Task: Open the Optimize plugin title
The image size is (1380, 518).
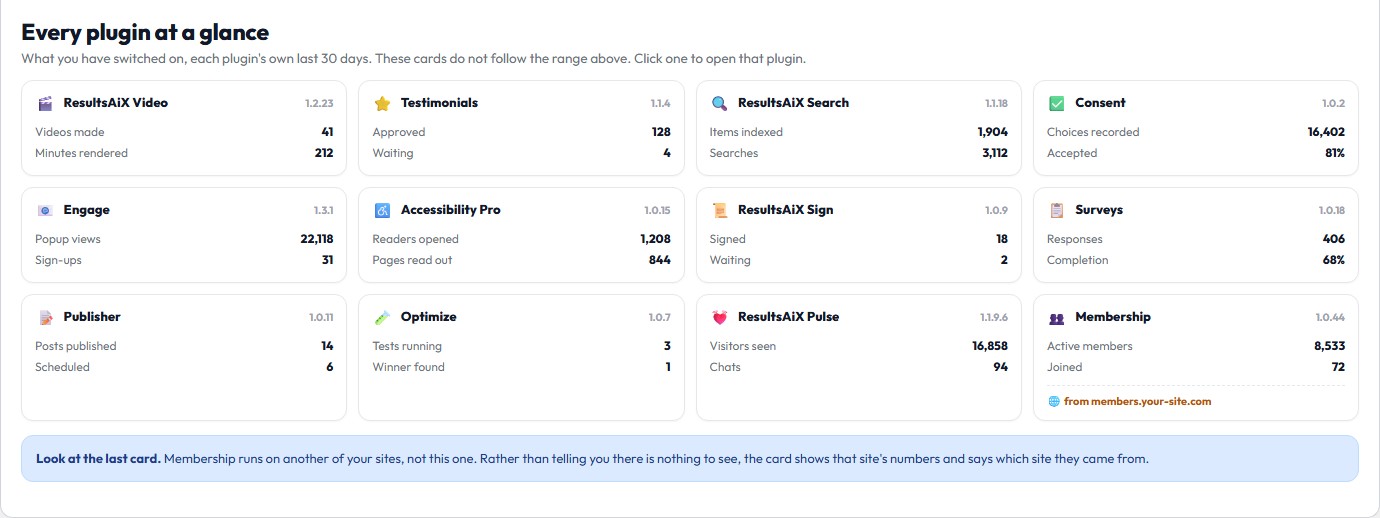Action: tap(428, 316)
